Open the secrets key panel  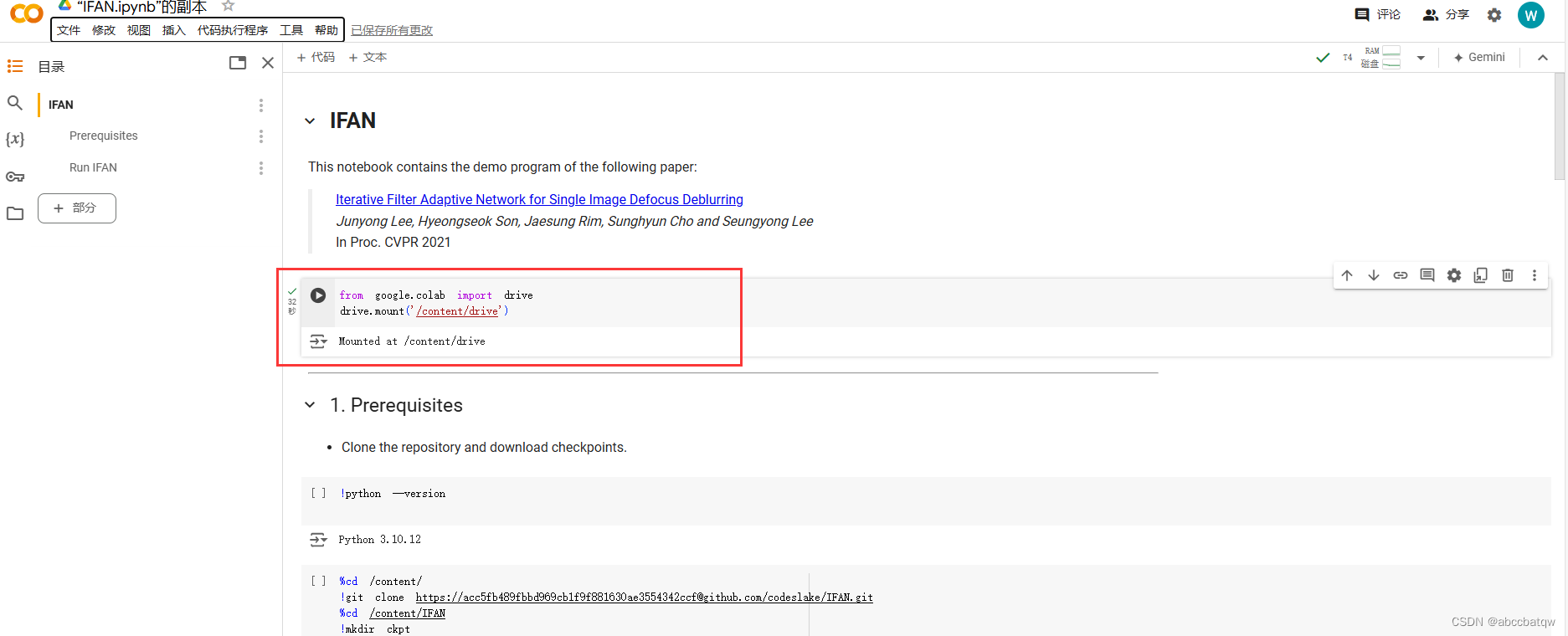pos(15,177)
